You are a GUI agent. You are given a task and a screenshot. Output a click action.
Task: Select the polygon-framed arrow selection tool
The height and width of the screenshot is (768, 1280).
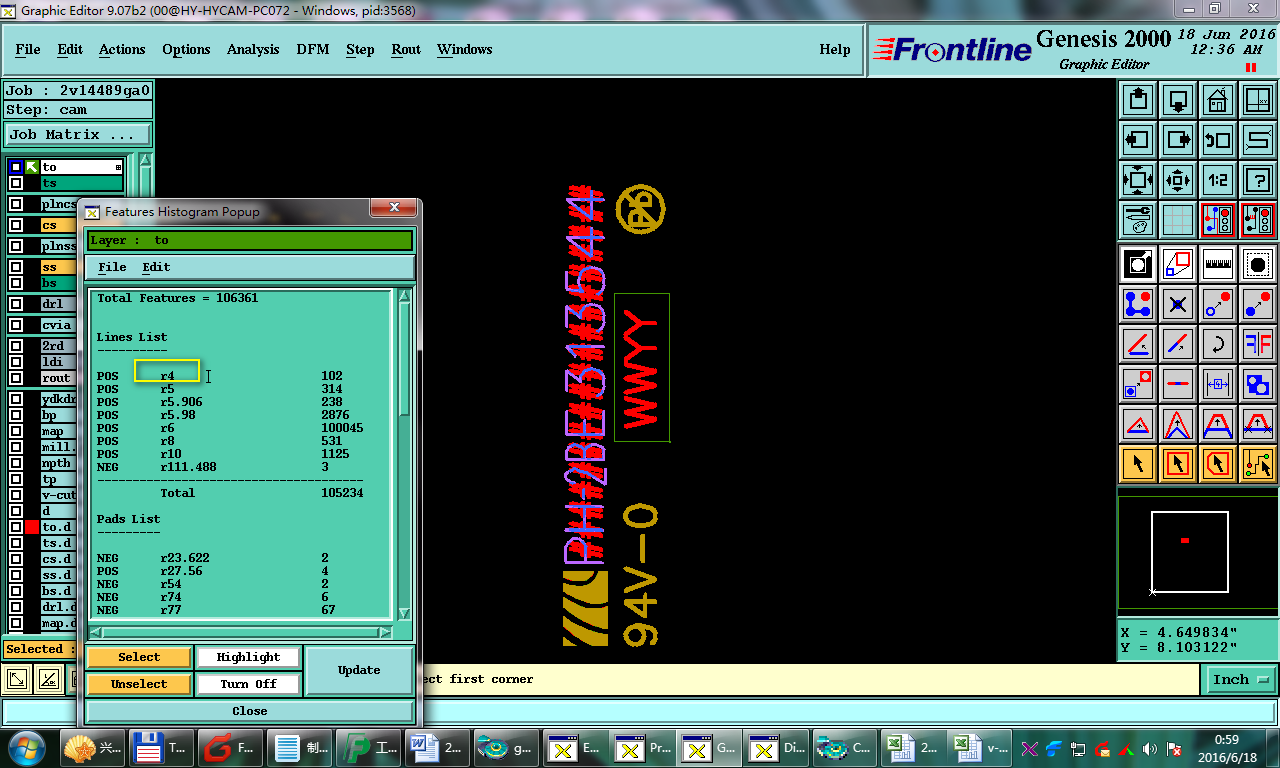[1218, 464]
